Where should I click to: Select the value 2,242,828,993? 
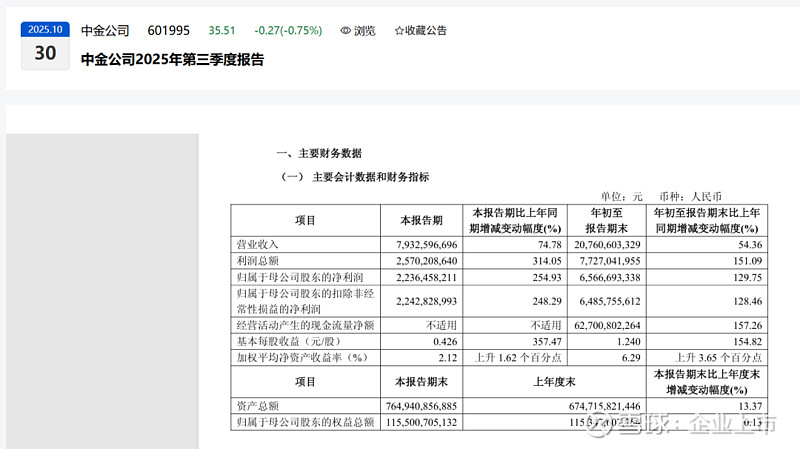pos(427,302)
